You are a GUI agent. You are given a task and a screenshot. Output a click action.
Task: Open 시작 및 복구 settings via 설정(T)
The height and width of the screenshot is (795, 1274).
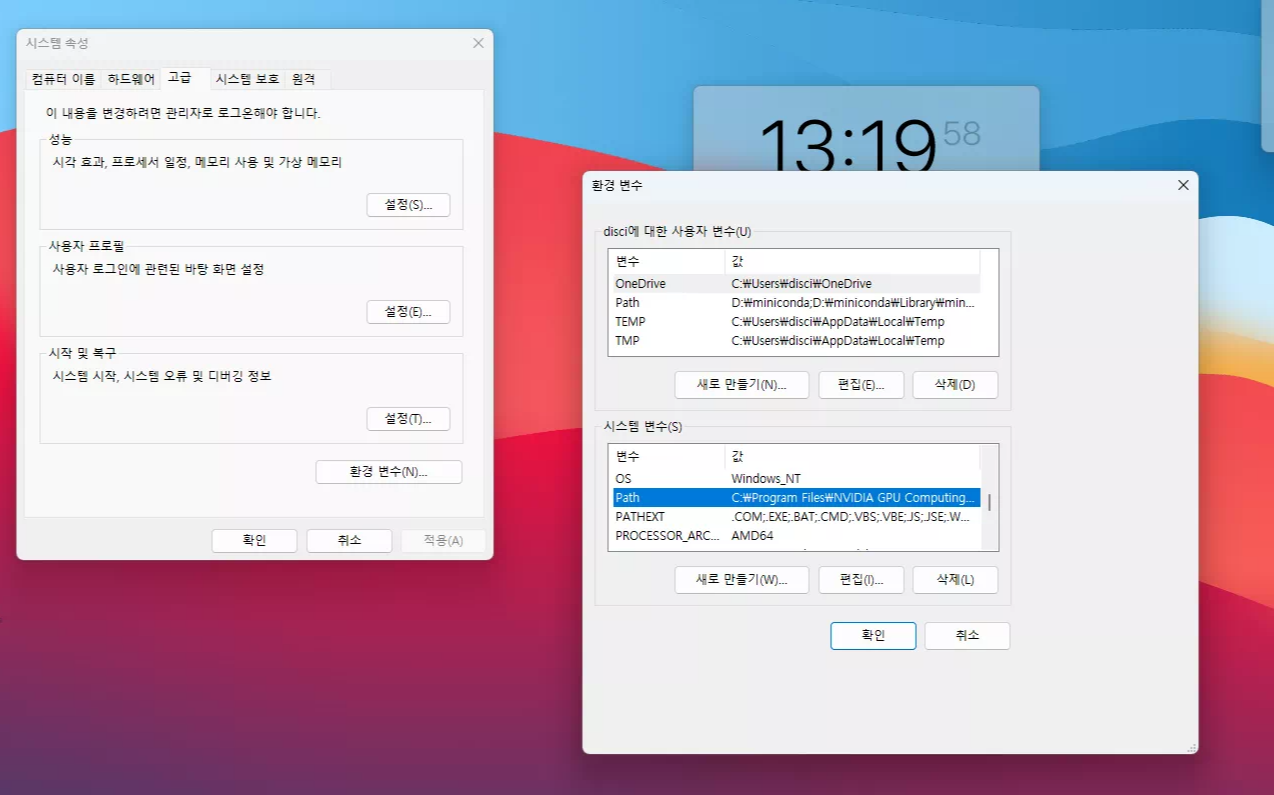408,419
